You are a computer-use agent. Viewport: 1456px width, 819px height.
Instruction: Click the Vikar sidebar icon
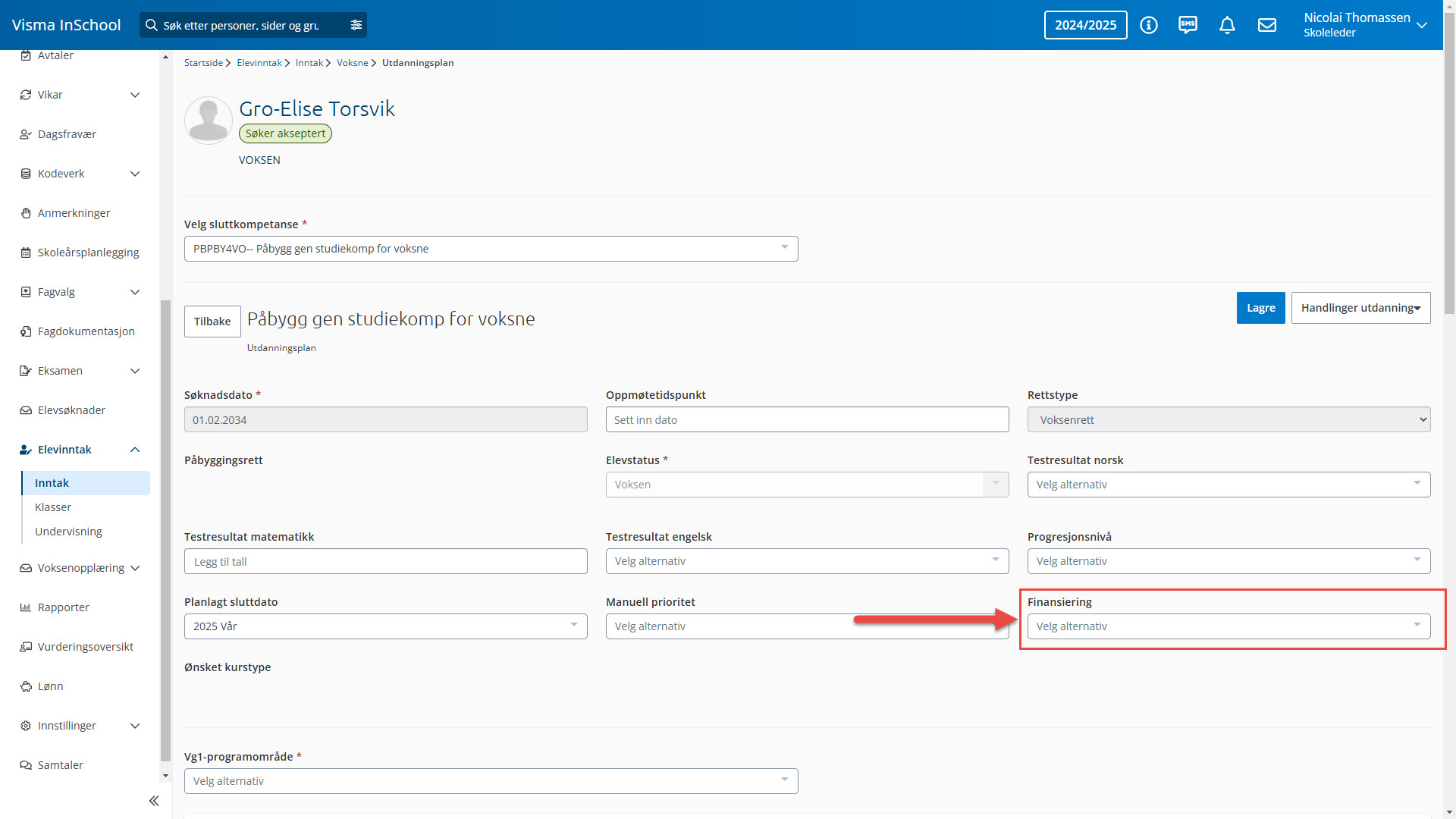click(26, 95)
